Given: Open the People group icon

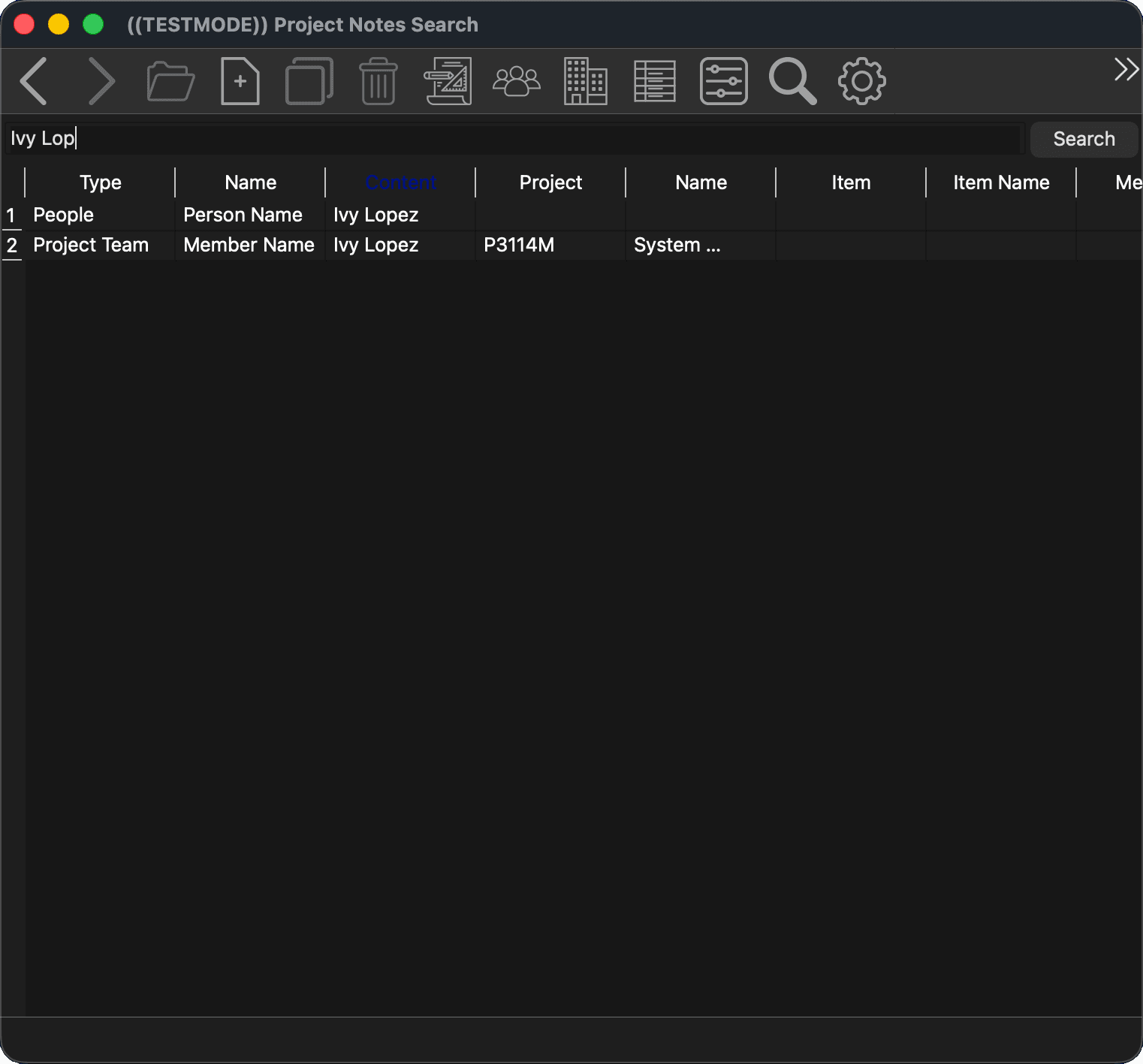Looking at the screenshot, I should 517,81.
